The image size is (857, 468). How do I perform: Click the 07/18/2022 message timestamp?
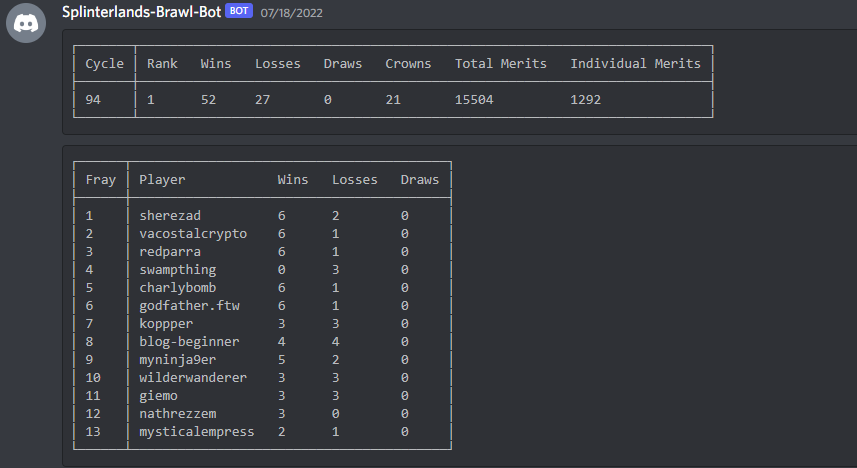pyautogui.click(x=291, y=13)
